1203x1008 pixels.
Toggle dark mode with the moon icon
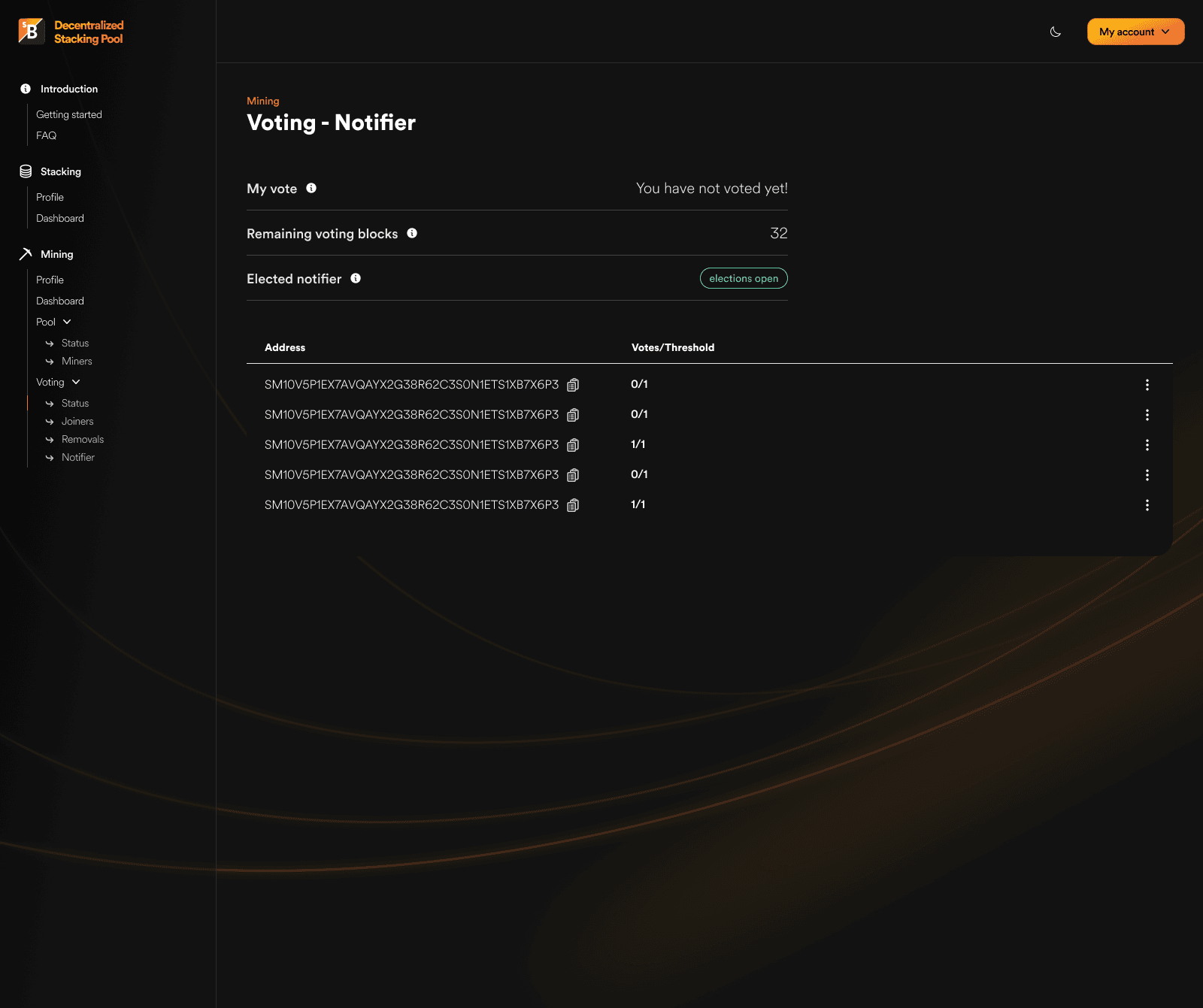pos(1055,32)
